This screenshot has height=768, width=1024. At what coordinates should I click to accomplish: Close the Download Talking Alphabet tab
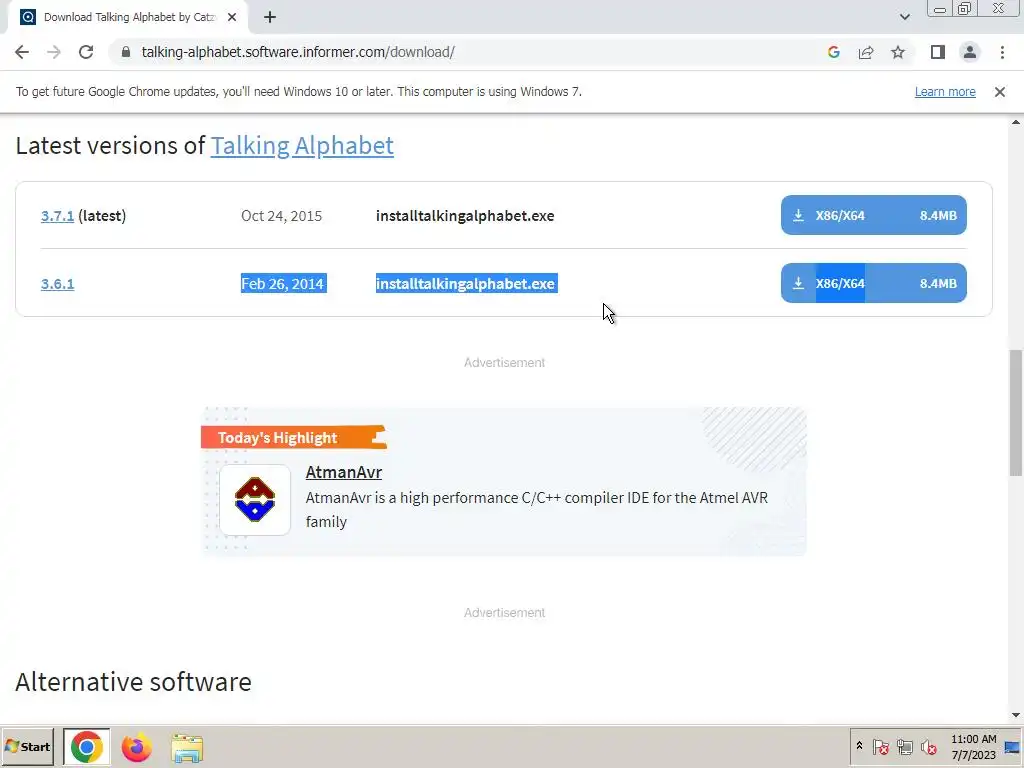click(232, 17)
